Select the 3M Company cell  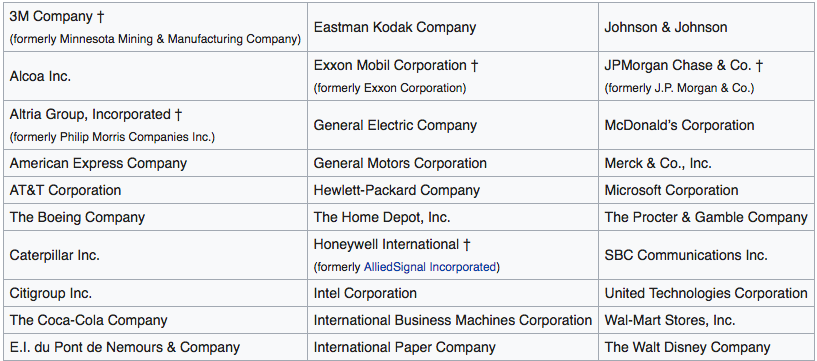[155, 27]
